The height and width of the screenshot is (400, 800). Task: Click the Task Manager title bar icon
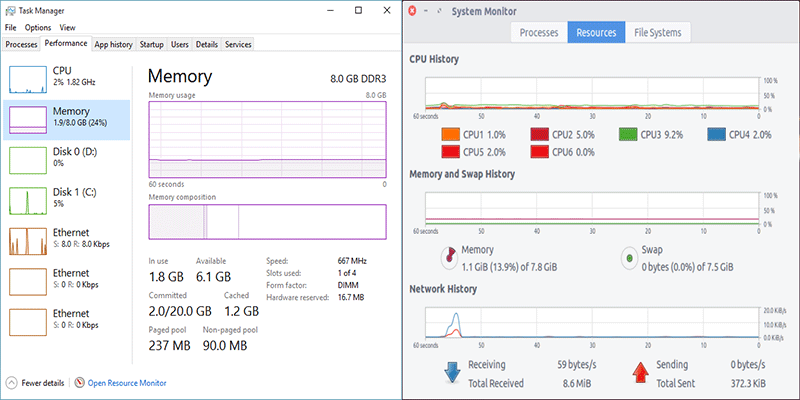[x=9, y=10]
